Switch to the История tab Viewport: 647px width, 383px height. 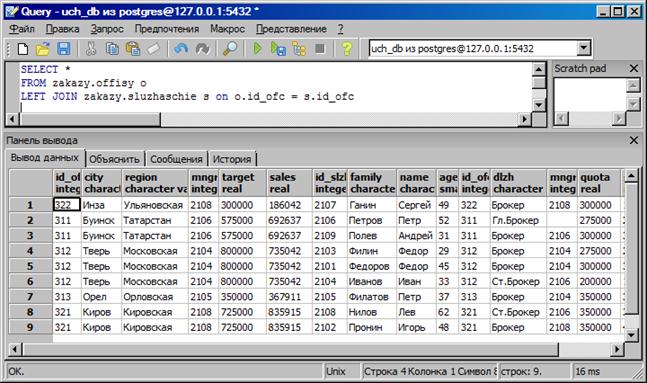[x=232, y=159]
